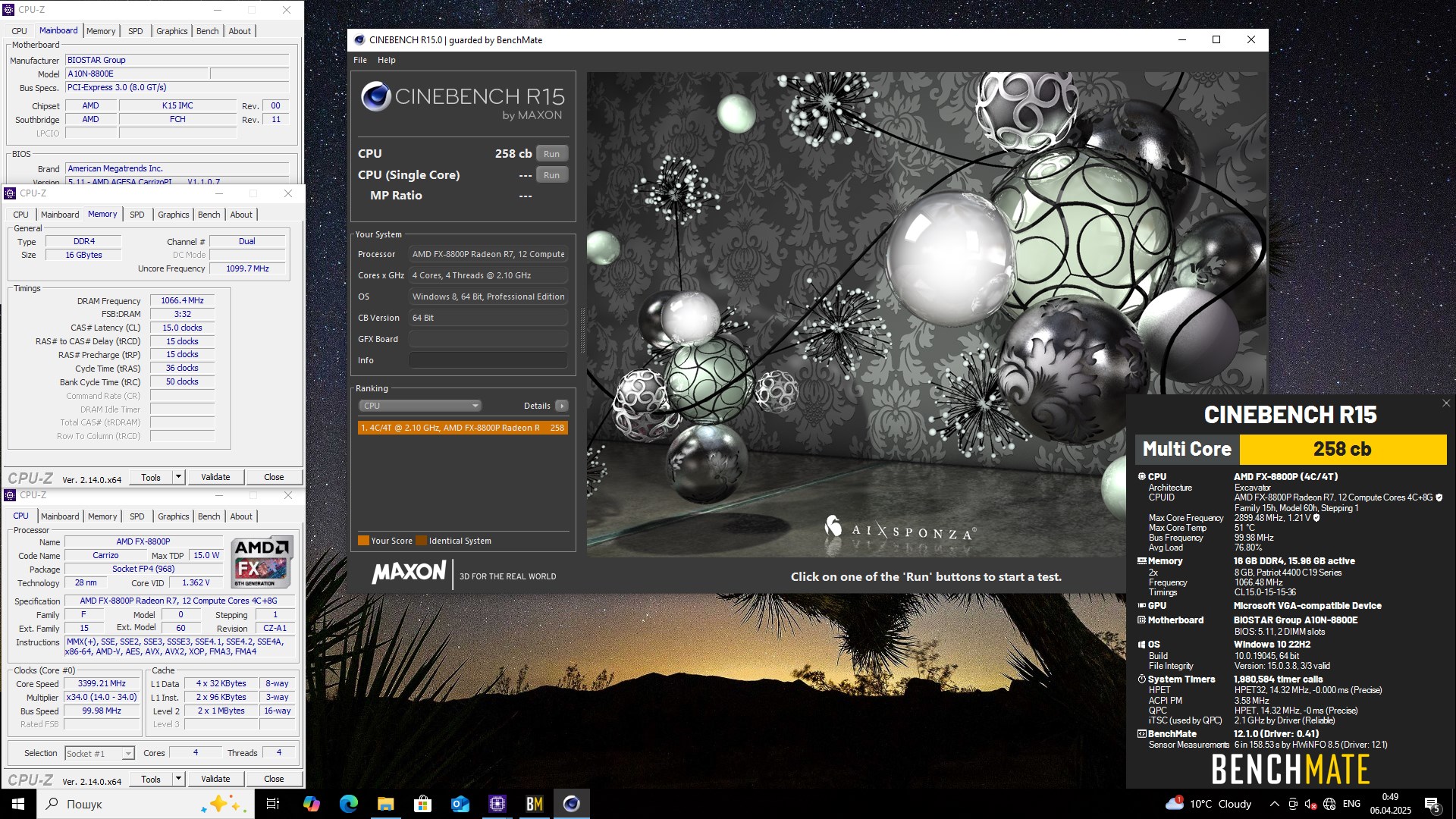Viewport: 1456px width, 819px height.
Task: Open Bench tab in top Mainboard CPU-Z window
Action: tap(208, 31)
